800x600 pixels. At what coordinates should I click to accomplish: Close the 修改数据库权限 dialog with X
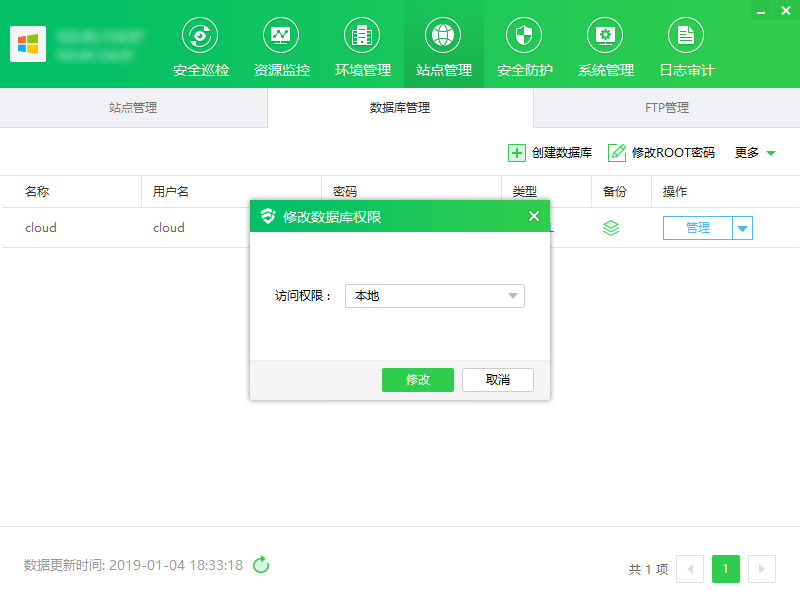534,216
